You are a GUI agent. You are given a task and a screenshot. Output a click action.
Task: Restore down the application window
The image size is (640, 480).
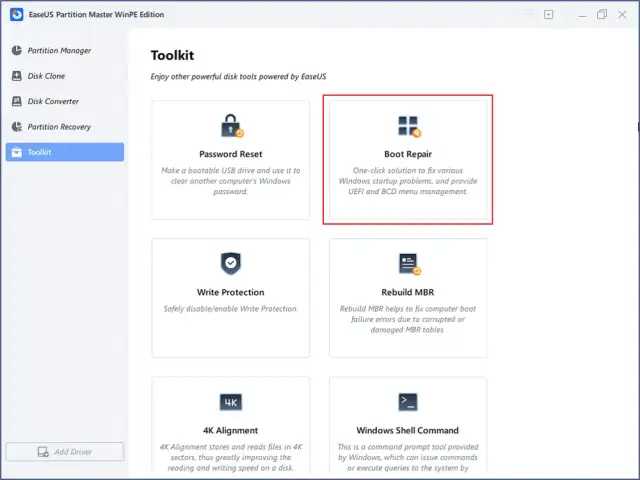(602, 15)
